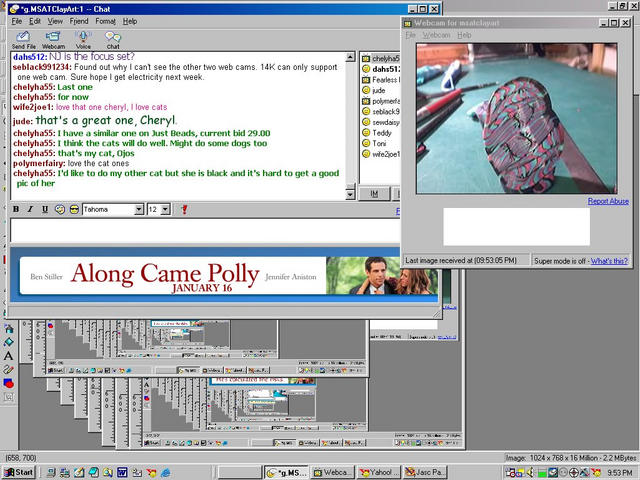Toggle italic text formatting
The height and width of the screenshot is (480, 640).
[30, 209]
